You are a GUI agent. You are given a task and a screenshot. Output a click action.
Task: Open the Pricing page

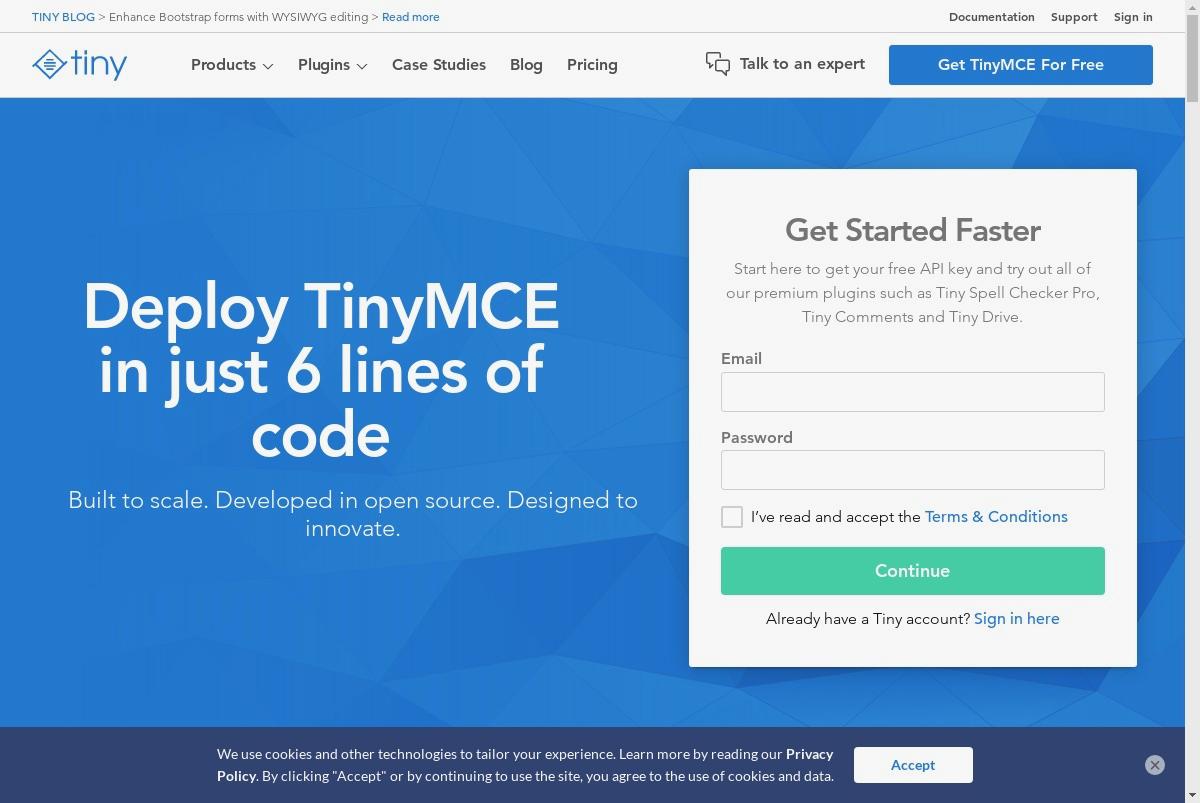(592, 65)
